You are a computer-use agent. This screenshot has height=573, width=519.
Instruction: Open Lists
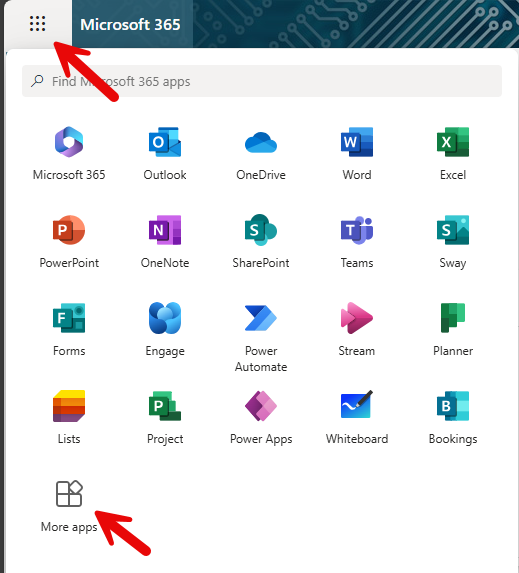(x=69, y=406)
